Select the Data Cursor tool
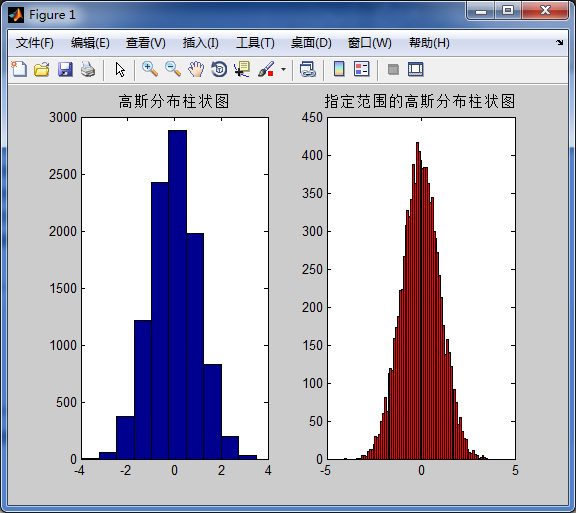576x513 pixels. point(242,69)
